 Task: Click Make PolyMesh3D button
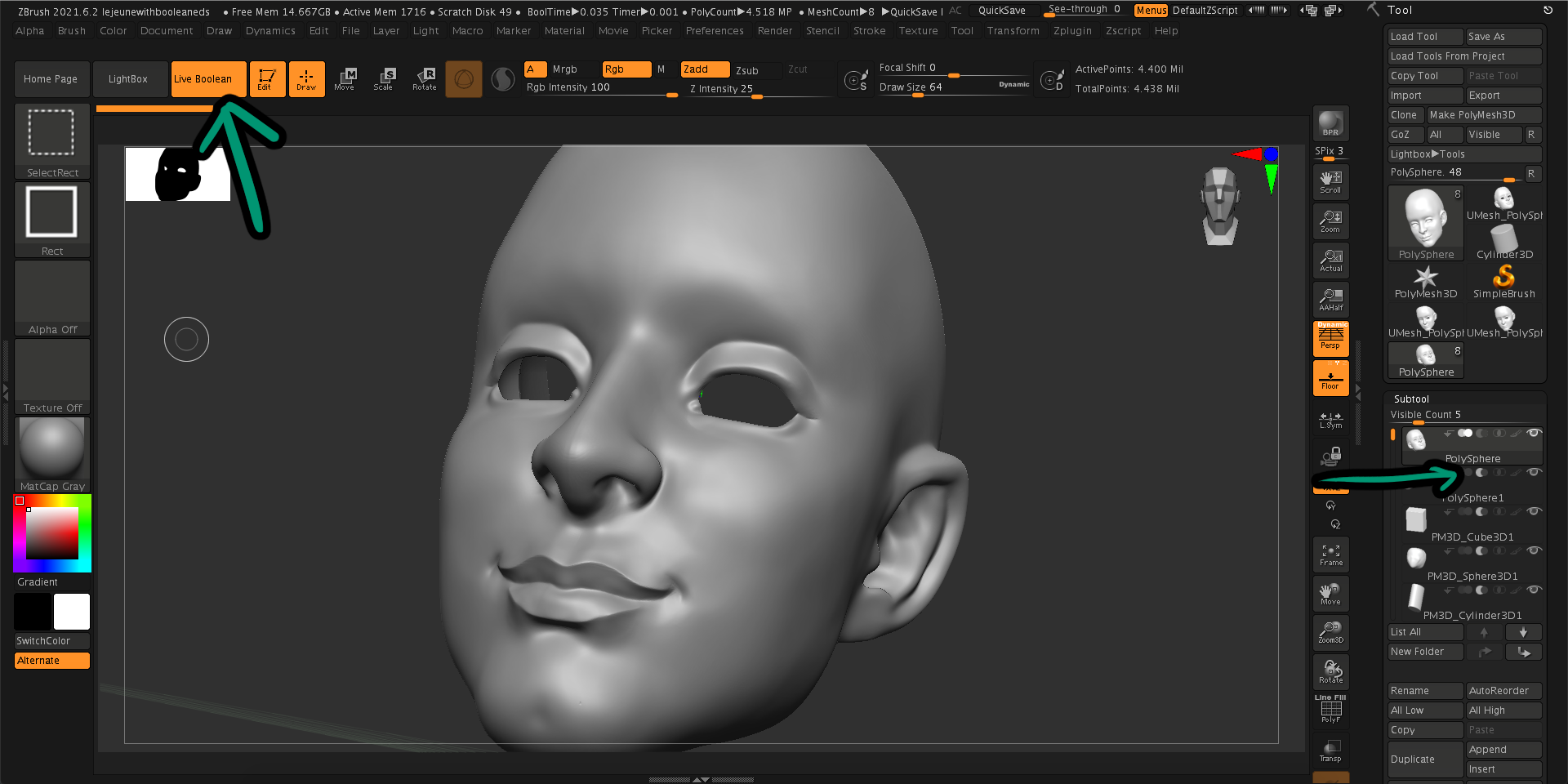(1484, 115)
